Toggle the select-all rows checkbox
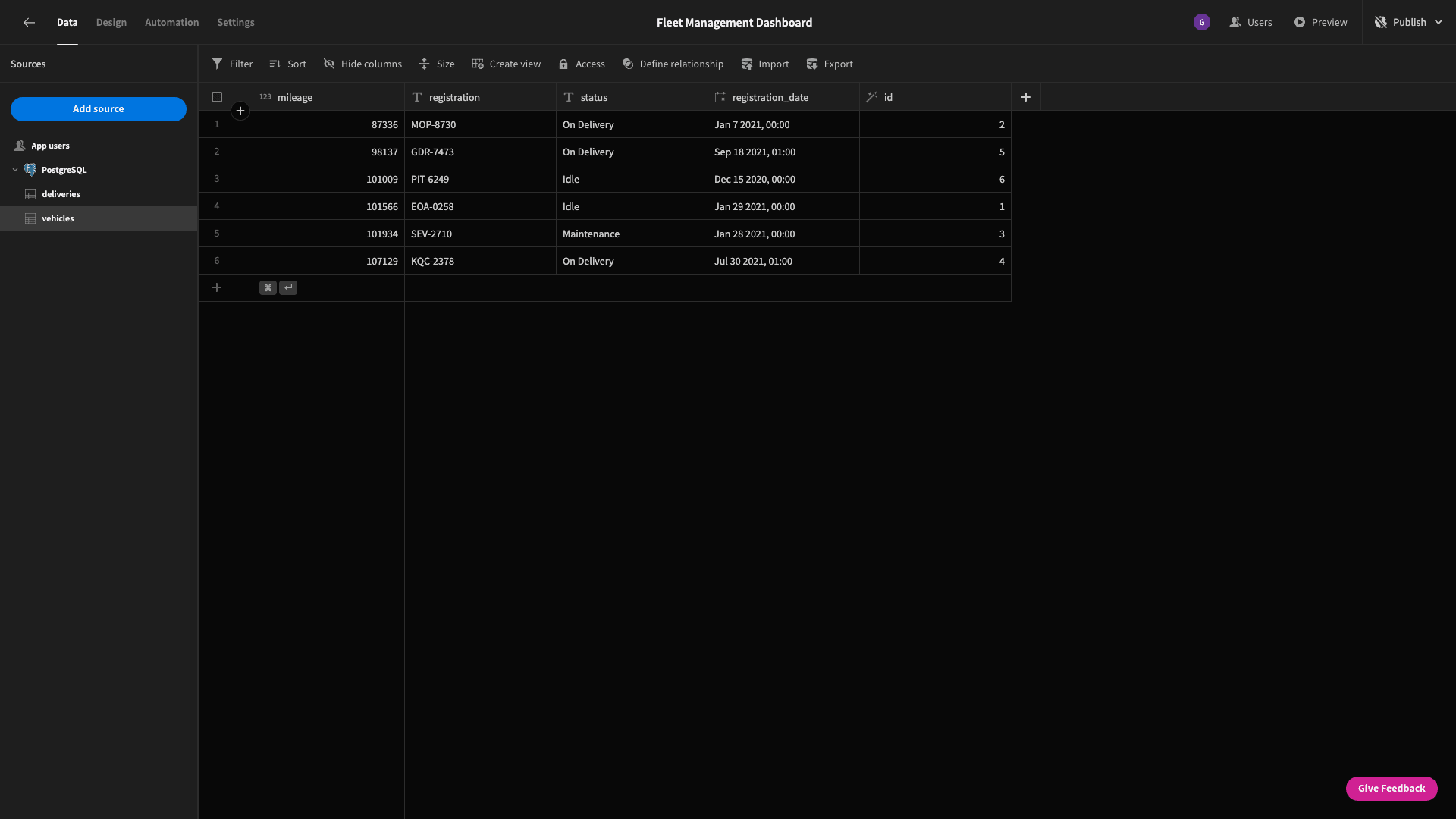Screen dimensions: 1456x819 217,97
